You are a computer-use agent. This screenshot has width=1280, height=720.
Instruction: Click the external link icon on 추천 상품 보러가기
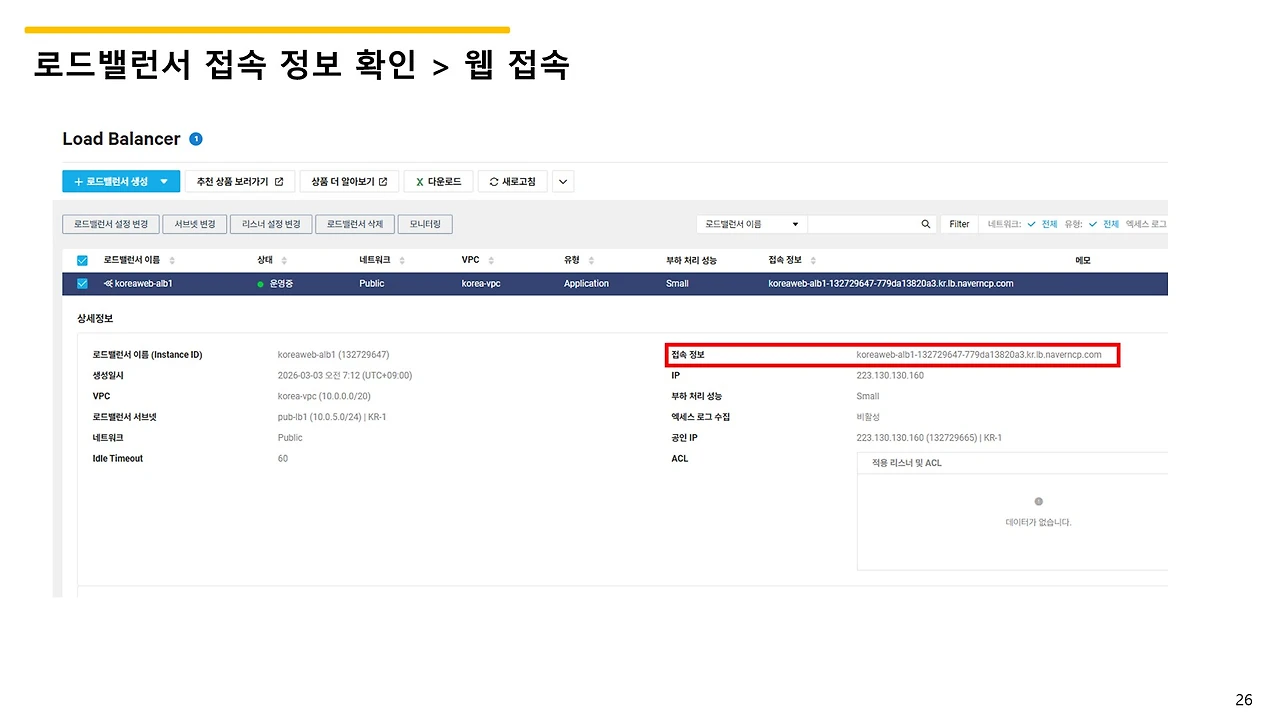[279, 181]
